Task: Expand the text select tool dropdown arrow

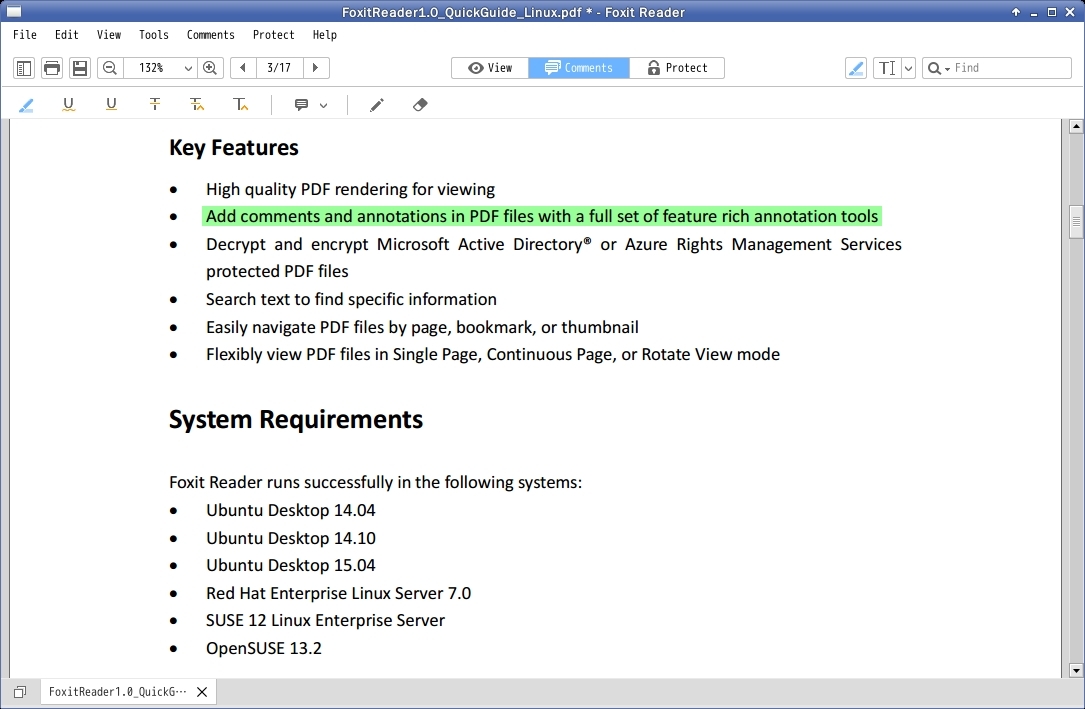Action: click(x=909, y=68)
